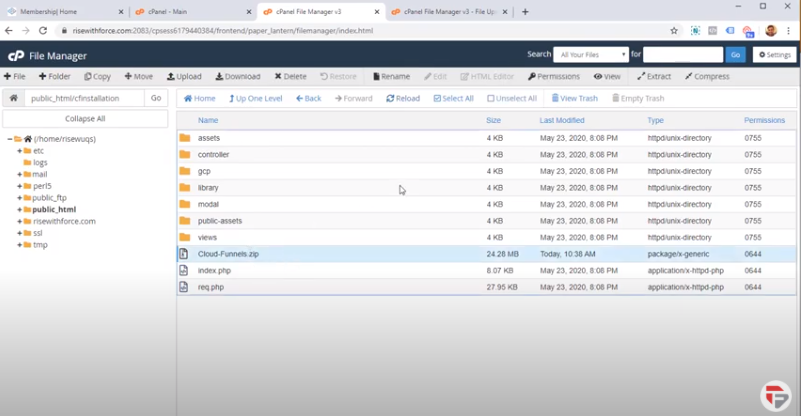The width and height of the screenshot is (801, 416).
Task: Open the All Your Files search dropdown
Action: (x=592, y=54)
